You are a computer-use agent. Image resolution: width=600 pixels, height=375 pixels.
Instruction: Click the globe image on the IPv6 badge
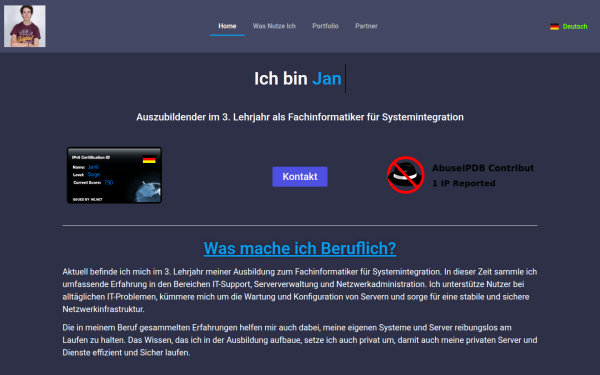pos(147,191)
